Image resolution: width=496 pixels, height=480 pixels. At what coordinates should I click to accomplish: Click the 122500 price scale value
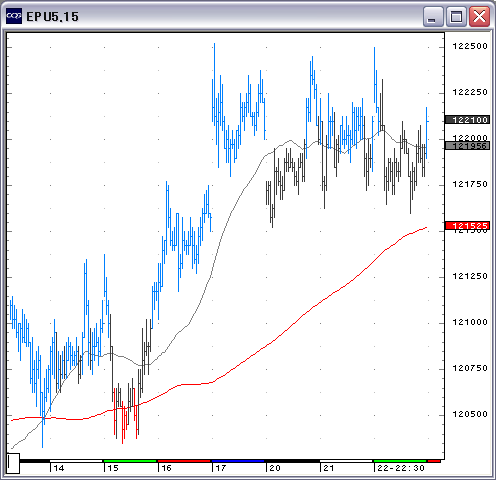click(470, 46)
